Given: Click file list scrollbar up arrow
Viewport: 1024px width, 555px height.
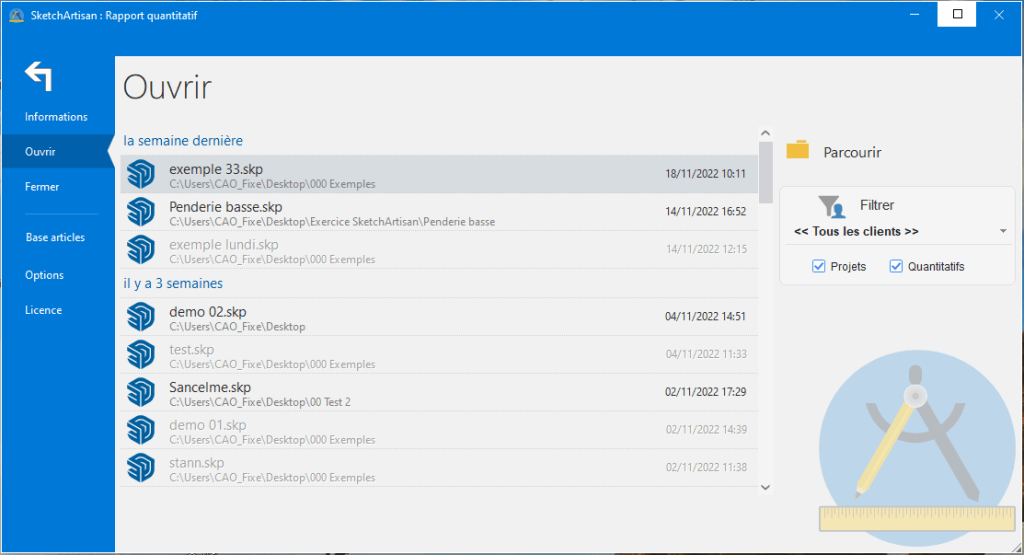Looking at the screenshot, I should (x=765, y=133).
